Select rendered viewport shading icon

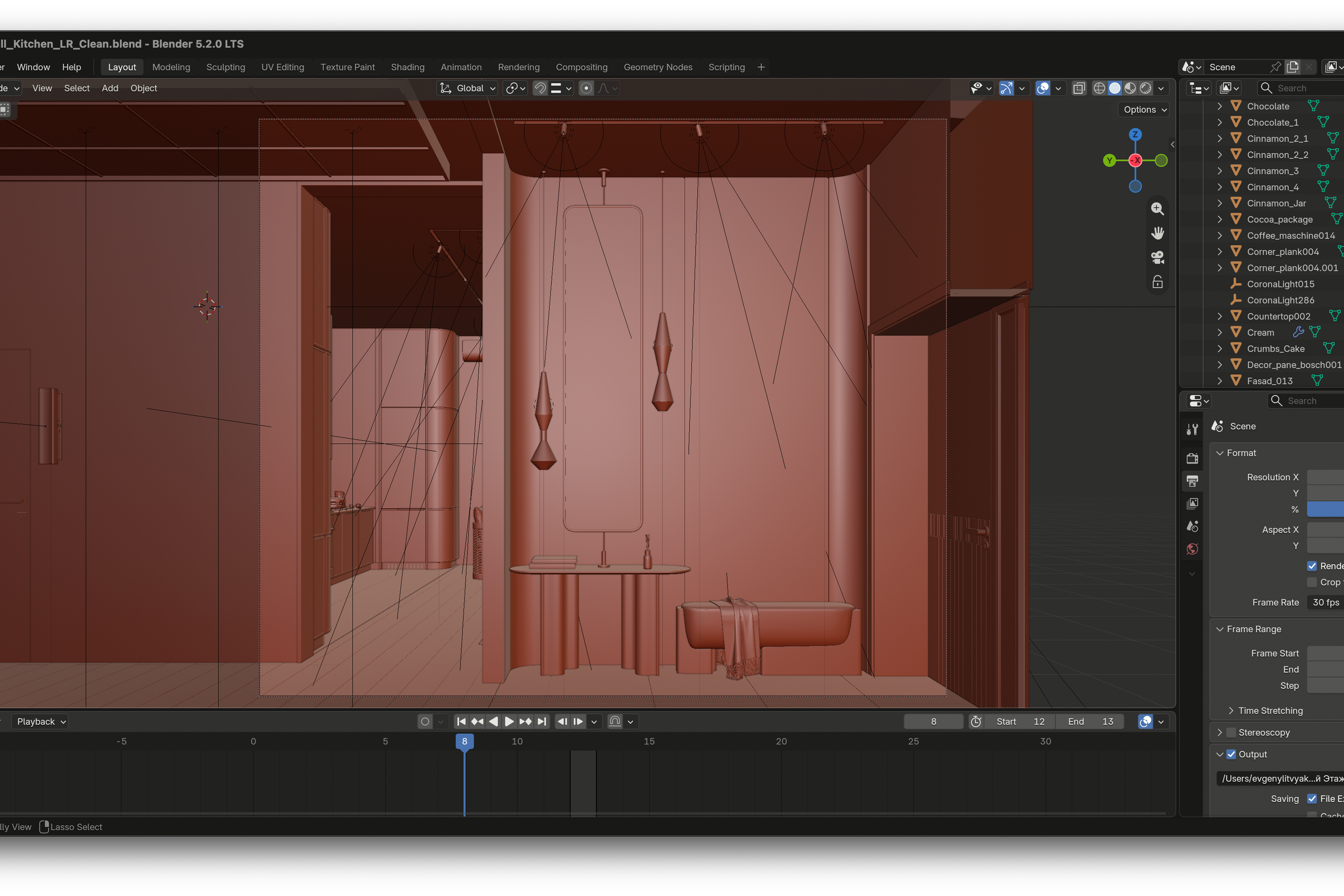pos(1145,88)
